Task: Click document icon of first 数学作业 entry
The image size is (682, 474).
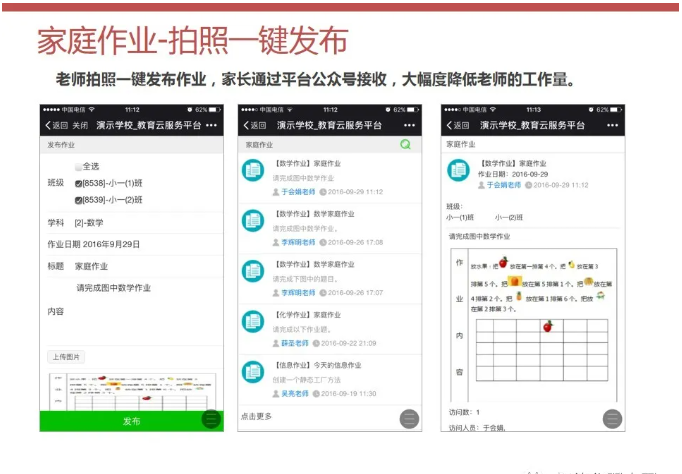Action: (x=253, y=170)
